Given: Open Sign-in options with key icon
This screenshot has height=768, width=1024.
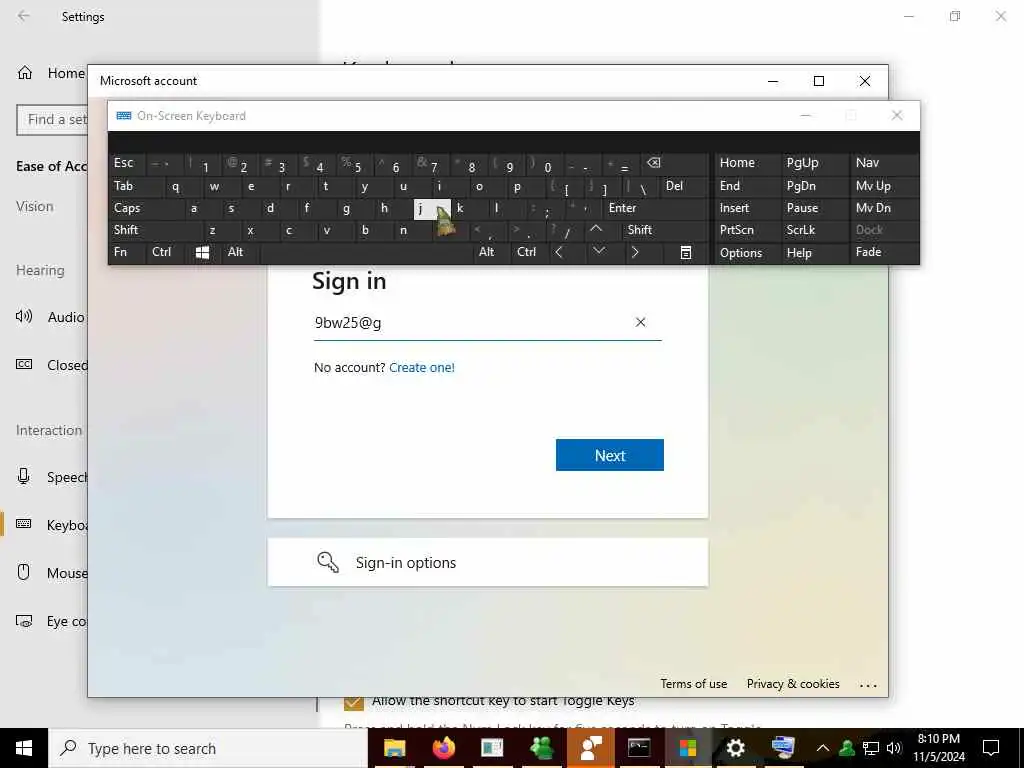Looking at the screenshot, I should pyautogui.click(x=488, y=562).
